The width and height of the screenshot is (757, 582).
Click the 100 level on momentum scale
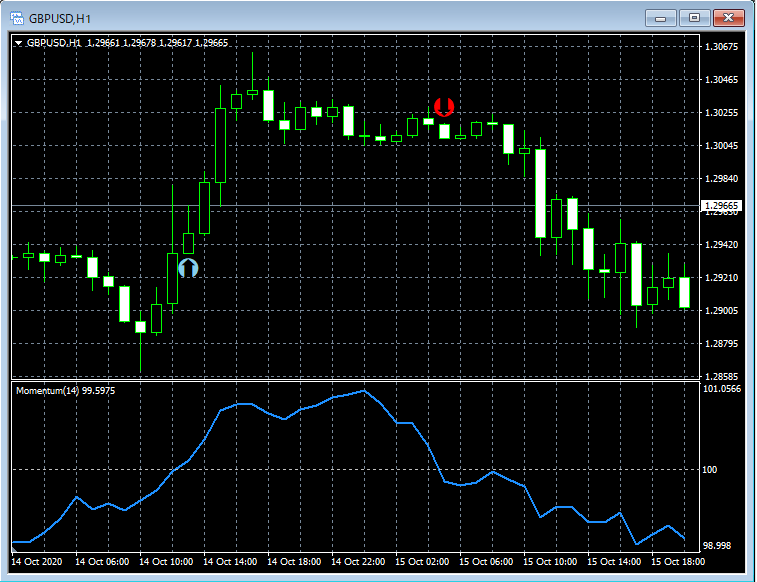pos(709,470)
